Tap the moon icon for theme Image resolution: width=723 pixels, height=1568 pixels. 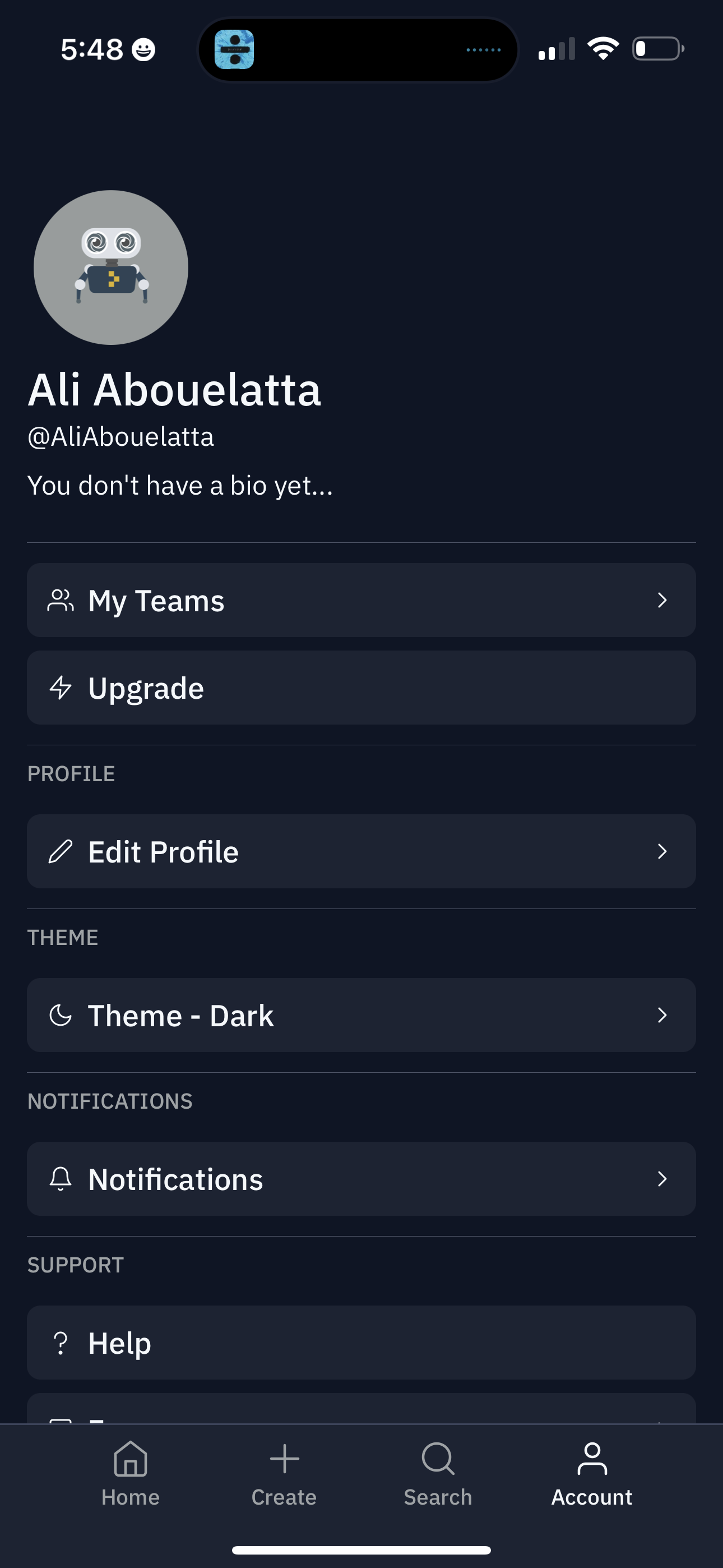[x=61, y=1015]
